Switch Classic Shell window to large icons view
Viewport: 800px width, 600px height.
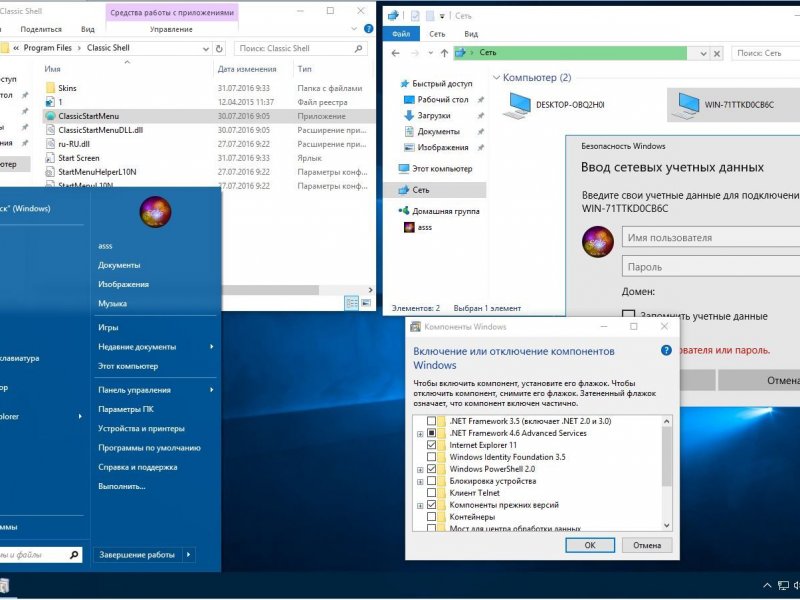tap(366, 303)
